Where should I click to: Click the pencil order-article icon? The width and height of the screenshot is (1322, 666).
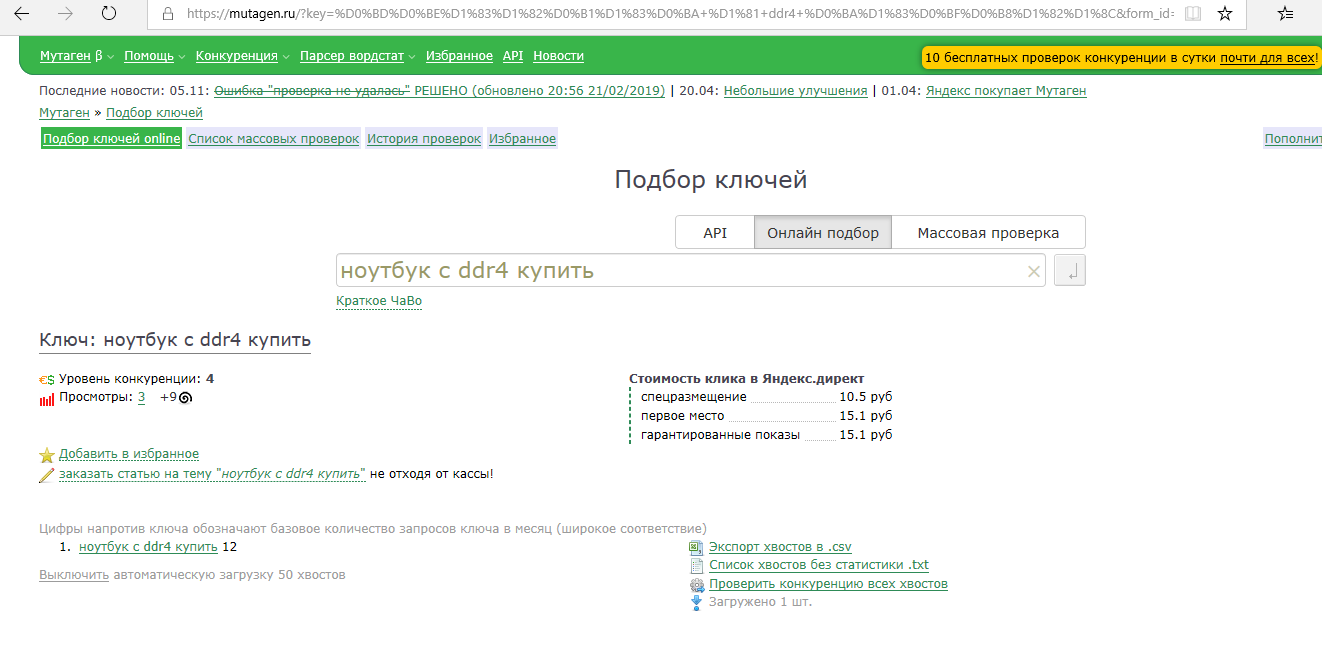click(46, 475)
